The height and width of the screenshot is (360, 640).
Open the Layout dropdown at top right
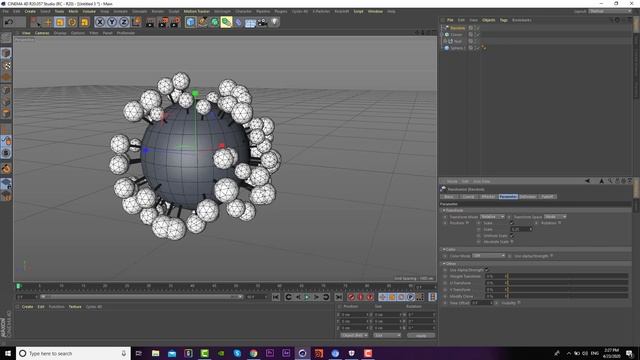[x=609, y=11]
